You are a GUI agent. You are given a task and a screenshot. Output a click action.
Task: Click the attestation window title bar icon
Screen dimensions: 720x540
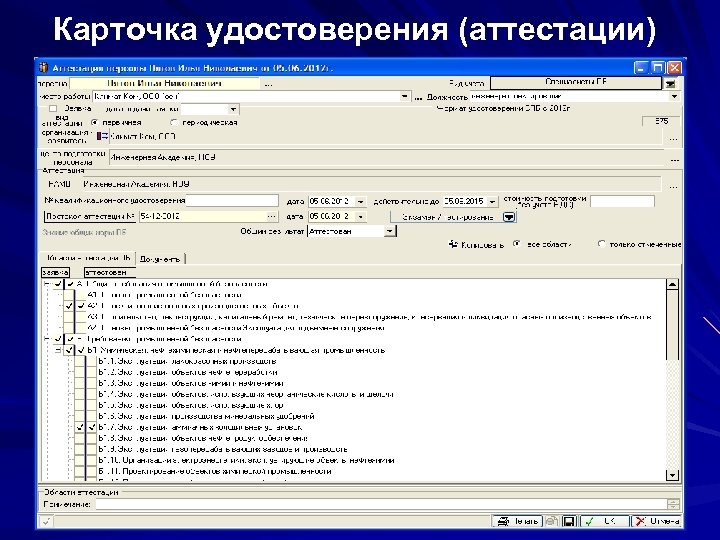pos(44,68)
